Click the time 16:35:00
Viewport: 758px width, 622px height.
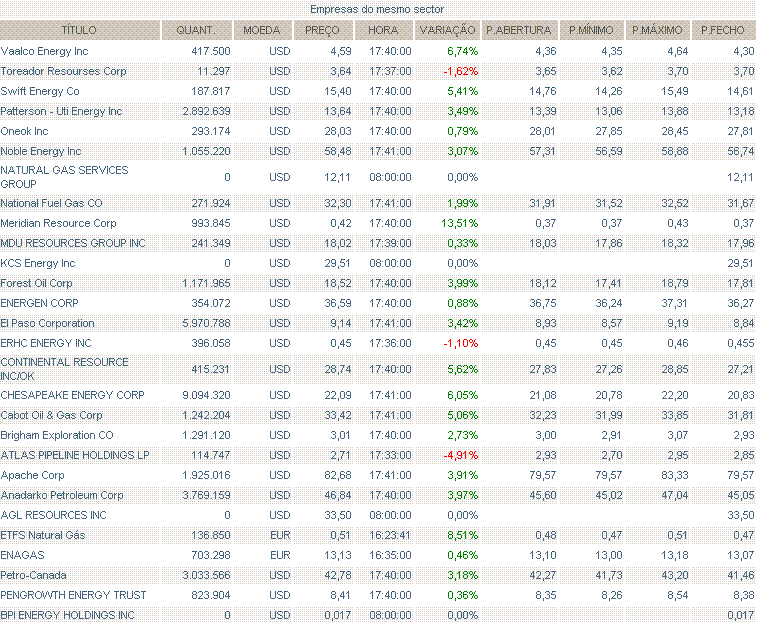point(391,555)
